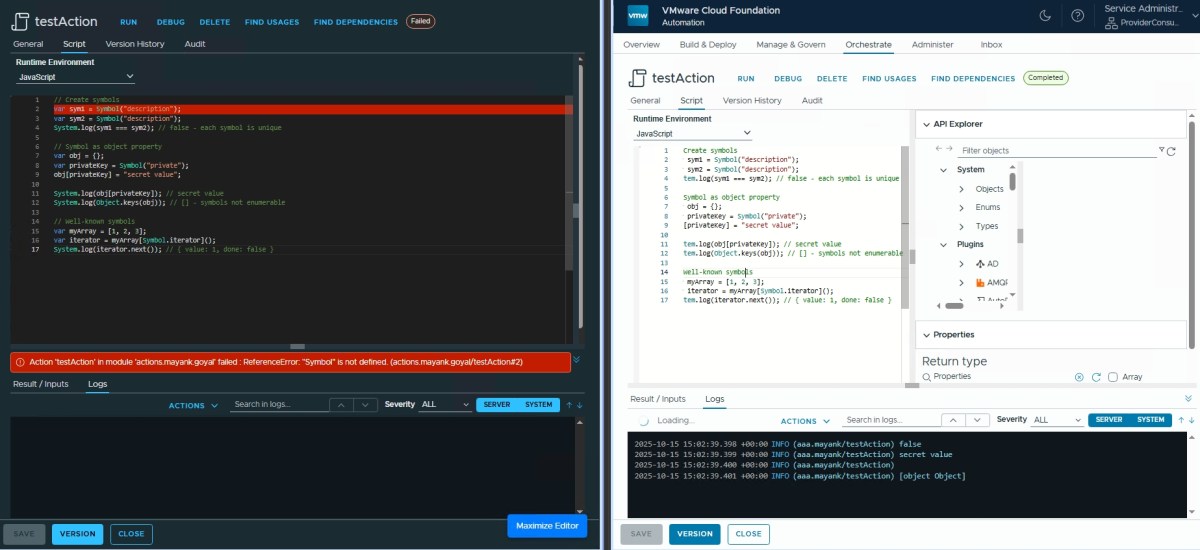Click sort logs up arrow in right window
This screenshot has height=550, width=1200.
1180,420
